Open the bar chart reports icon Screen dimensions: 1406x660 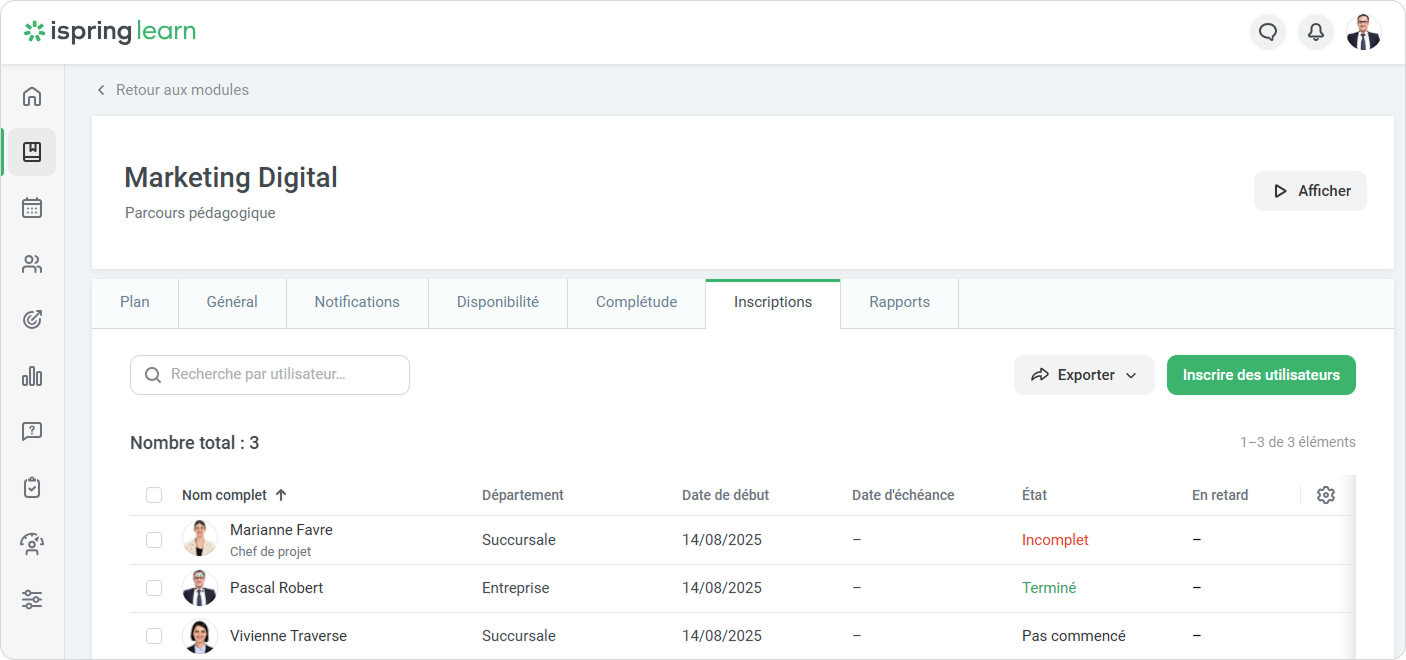point(32,376)
